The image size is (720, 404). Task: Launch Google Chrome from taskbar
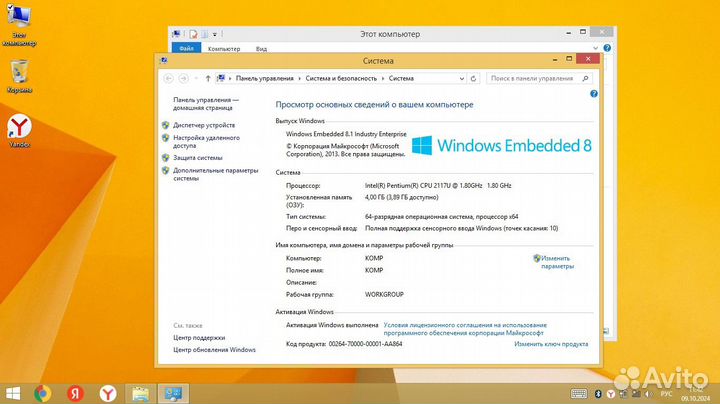pyautogui.click(x=43, y=393)
